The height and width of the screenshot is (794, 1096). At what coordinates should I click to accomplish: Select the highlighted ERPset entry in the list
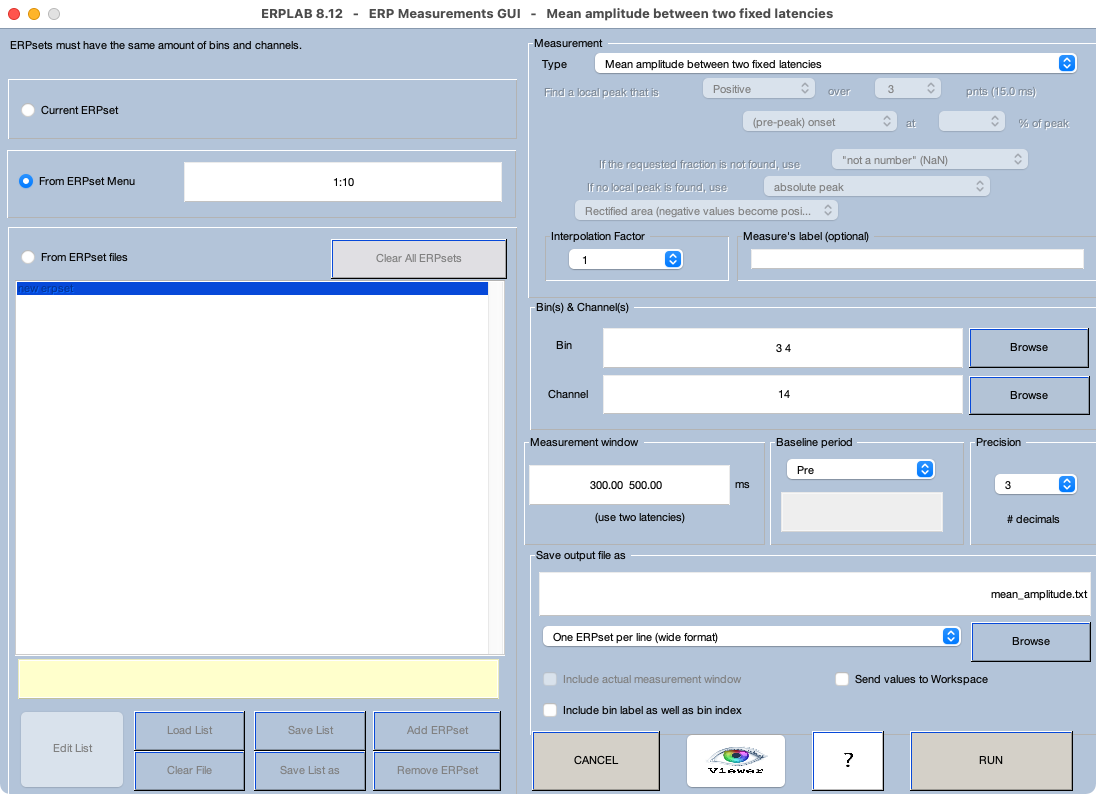[252, 288]
